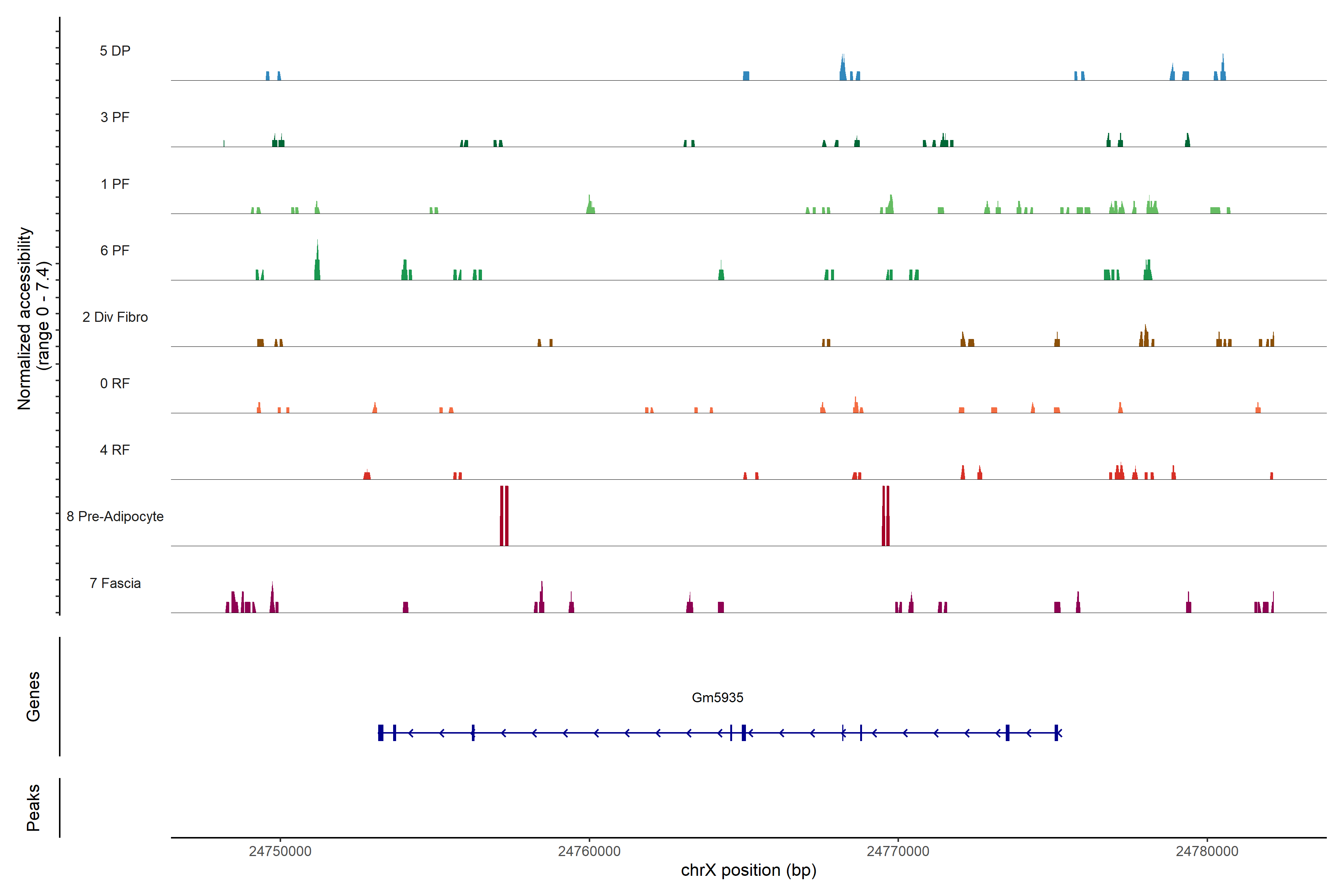Click the 1 PF track label

tap(115, 184)
